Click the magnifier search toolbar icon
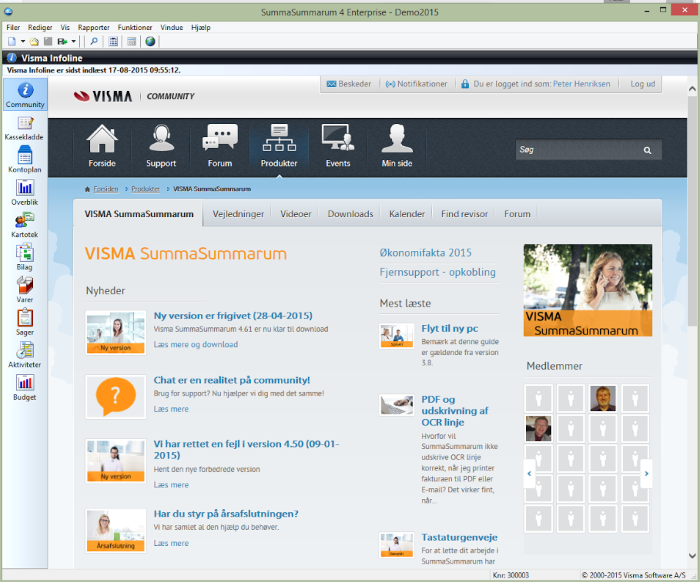This screenshot has height=582, width=700. pos(94,42)
